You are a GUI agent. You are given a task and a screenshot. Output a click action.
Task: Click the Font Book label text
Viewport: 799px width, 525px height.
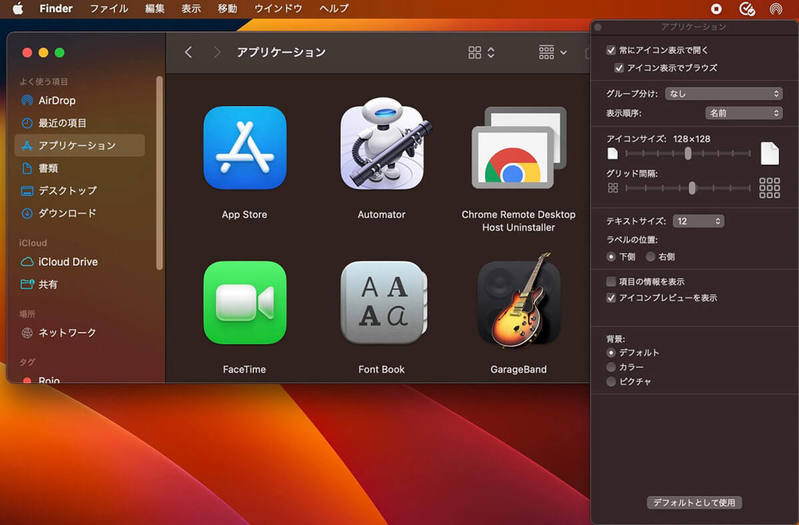(x=382, y=370)
